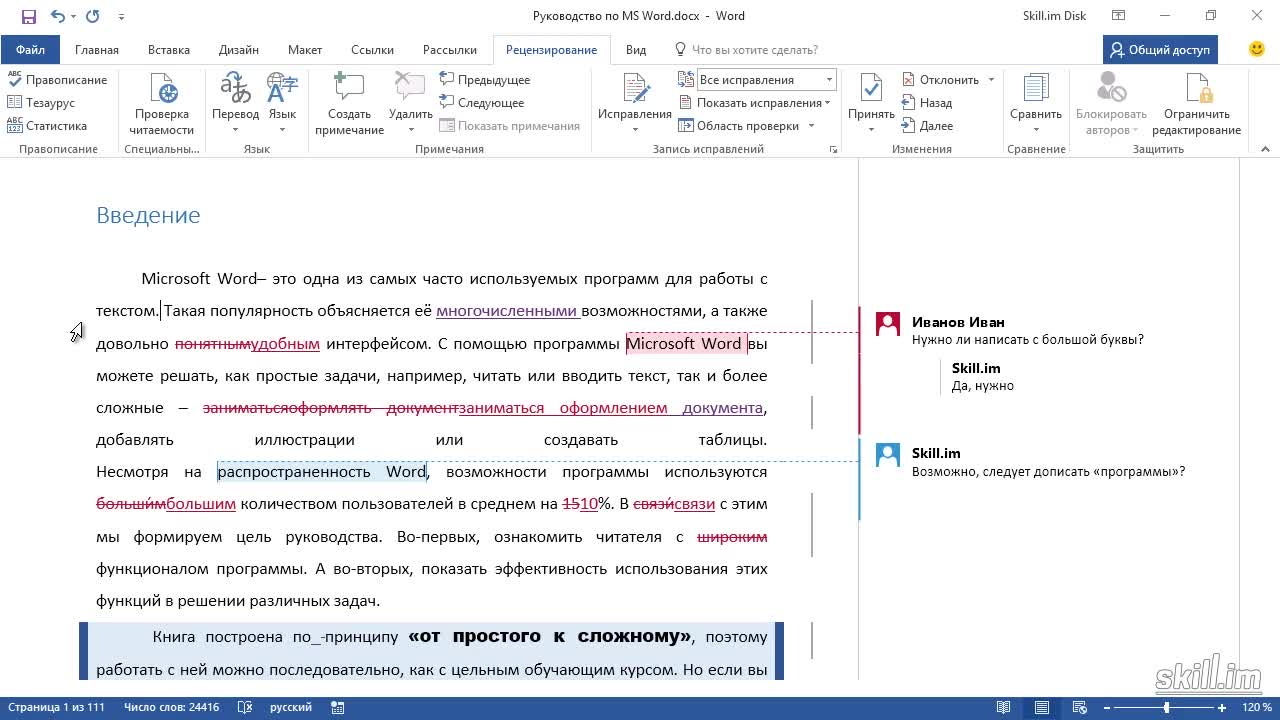The height and width of the screenshot is (720, 1280).
Task: Click the zoom slider handle
Action: pos(1167,707)
